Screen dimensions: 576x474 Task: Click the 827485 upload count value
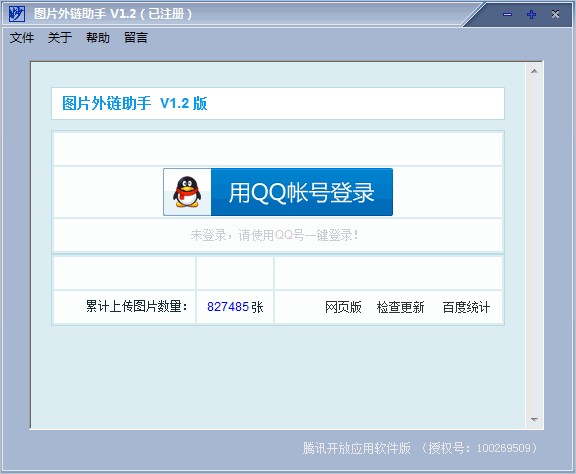coord(228,307)
